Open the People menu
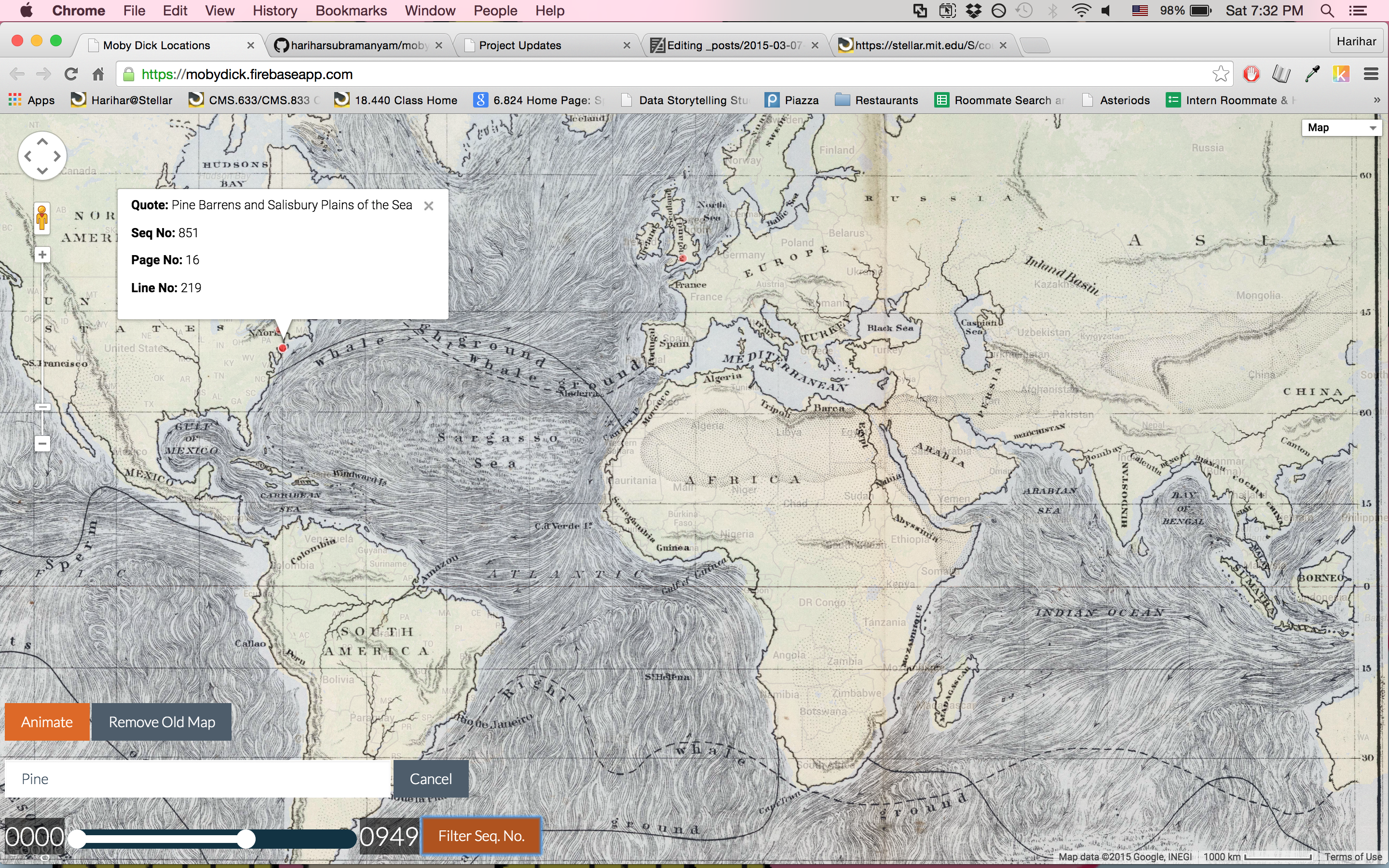The image size is (1389, 868). click(495, 10)
